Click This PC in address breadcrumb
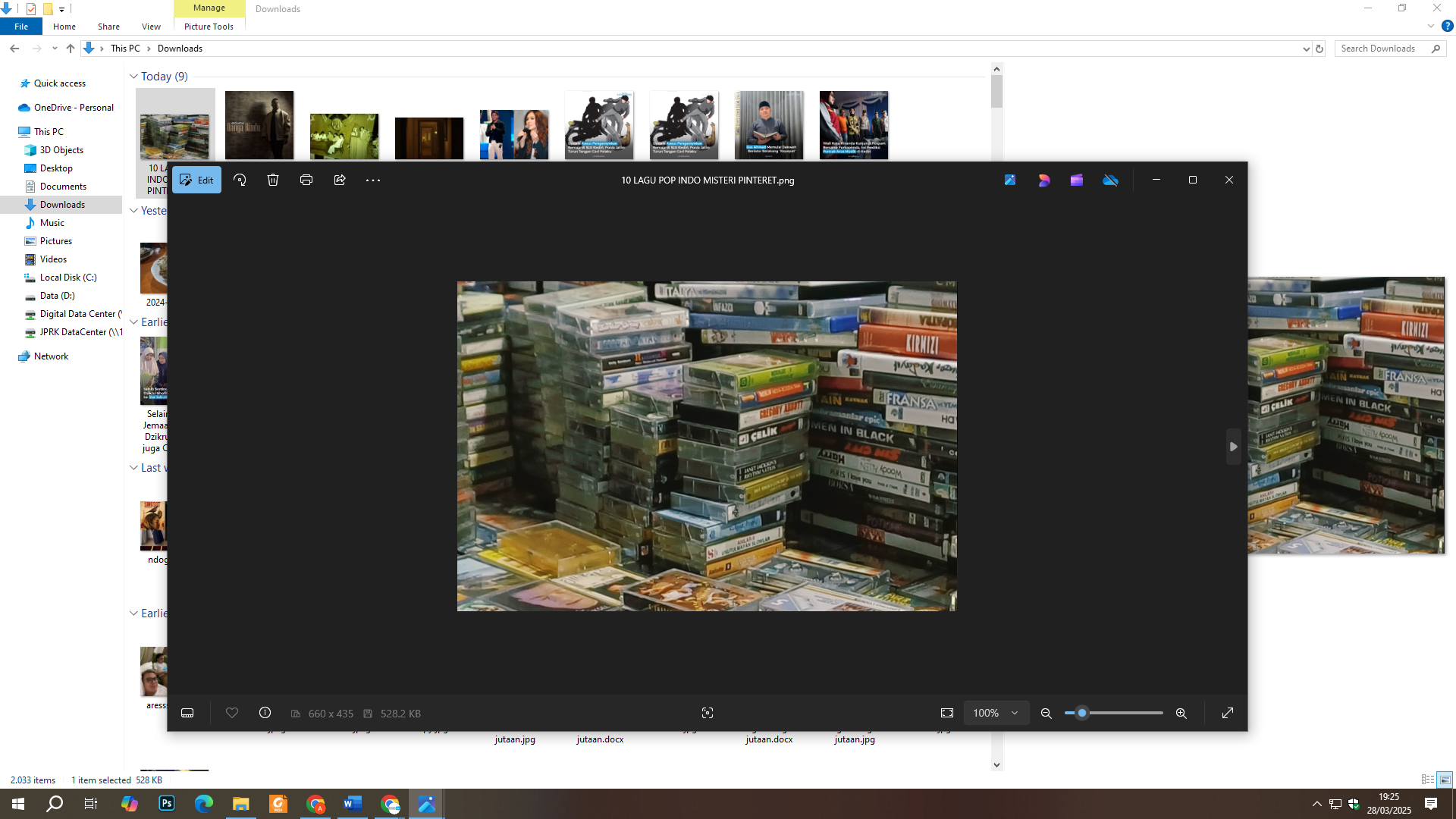1456x819 pixels. pyautogui.click(x=125, y=49)
